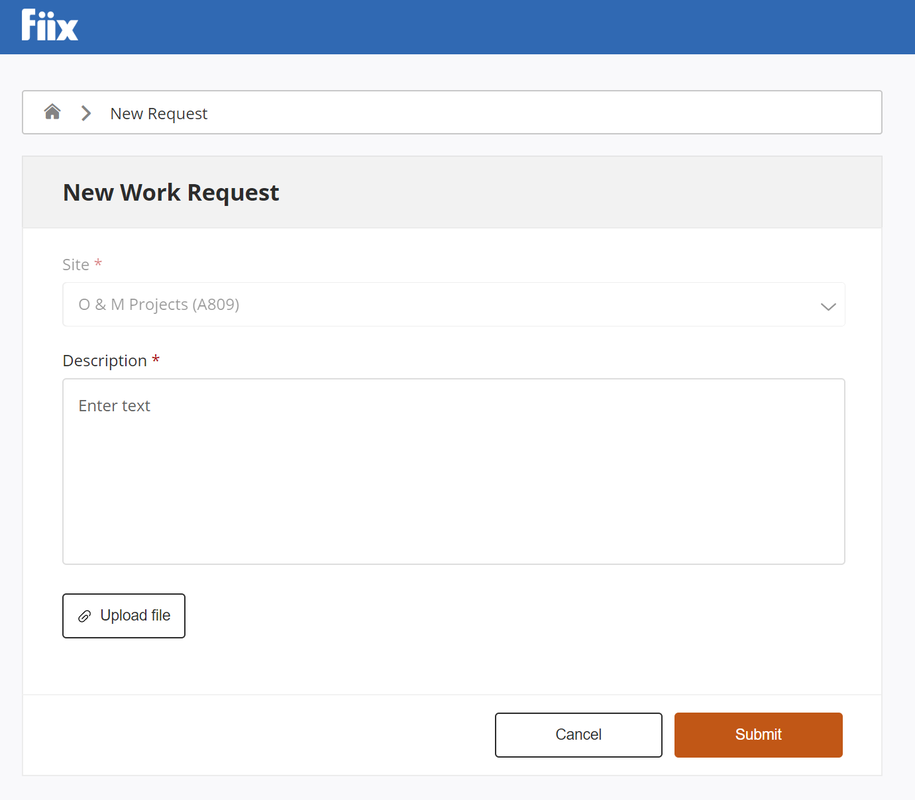Click the New Work Request heading
Screen dimensions: 915x800
(171, 193)
